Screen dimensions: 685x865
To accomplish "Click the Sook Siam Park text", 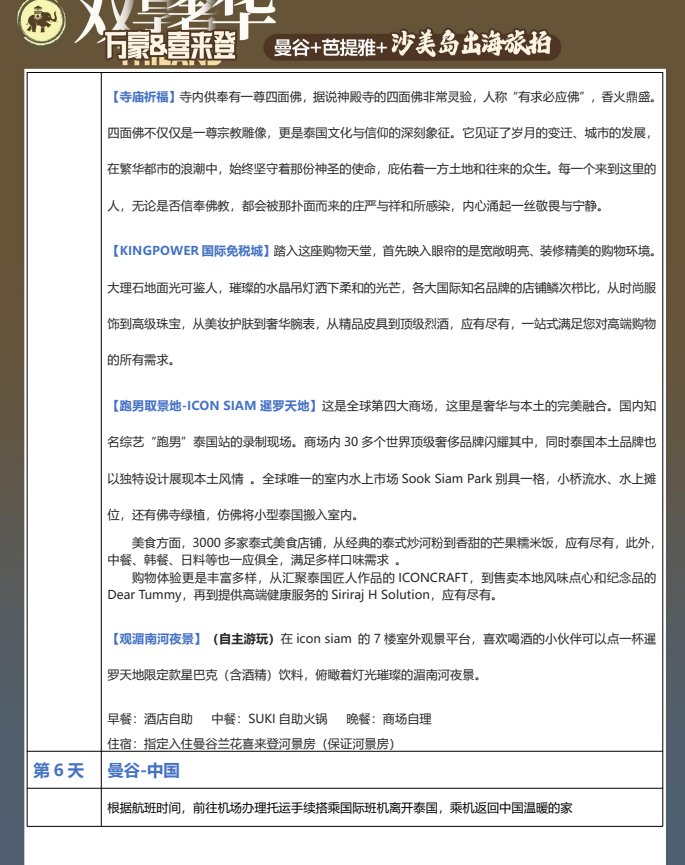I will 447,479.
